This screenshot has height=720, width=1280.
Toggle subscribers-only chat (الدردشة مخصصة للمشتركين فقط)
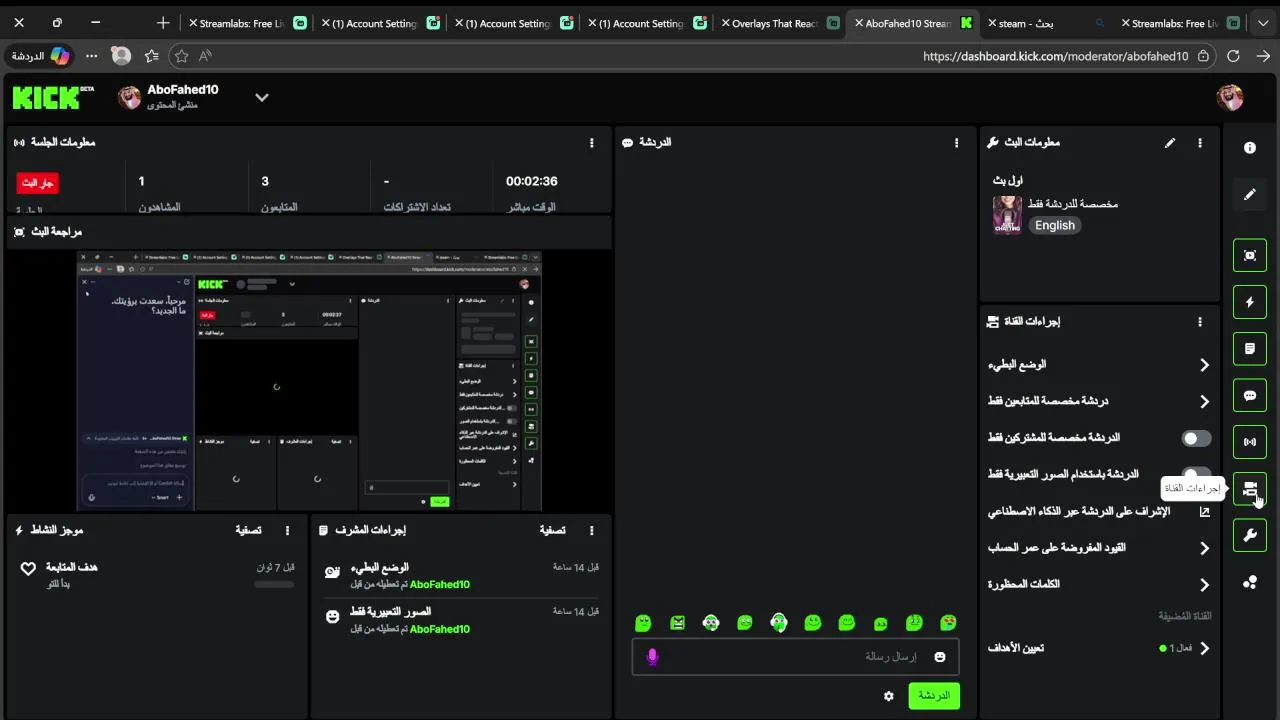[1196, 438]
